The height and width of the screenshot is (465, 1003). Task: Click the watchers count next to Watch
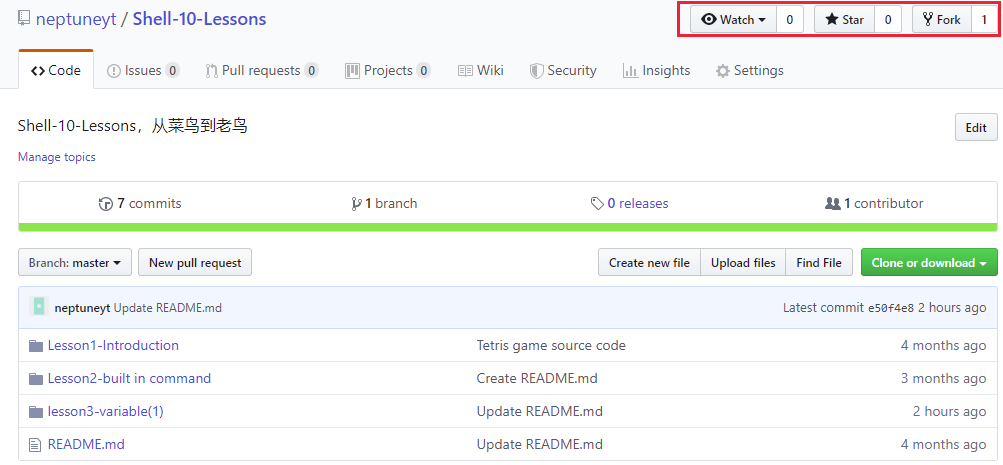(x=790, y=20)
